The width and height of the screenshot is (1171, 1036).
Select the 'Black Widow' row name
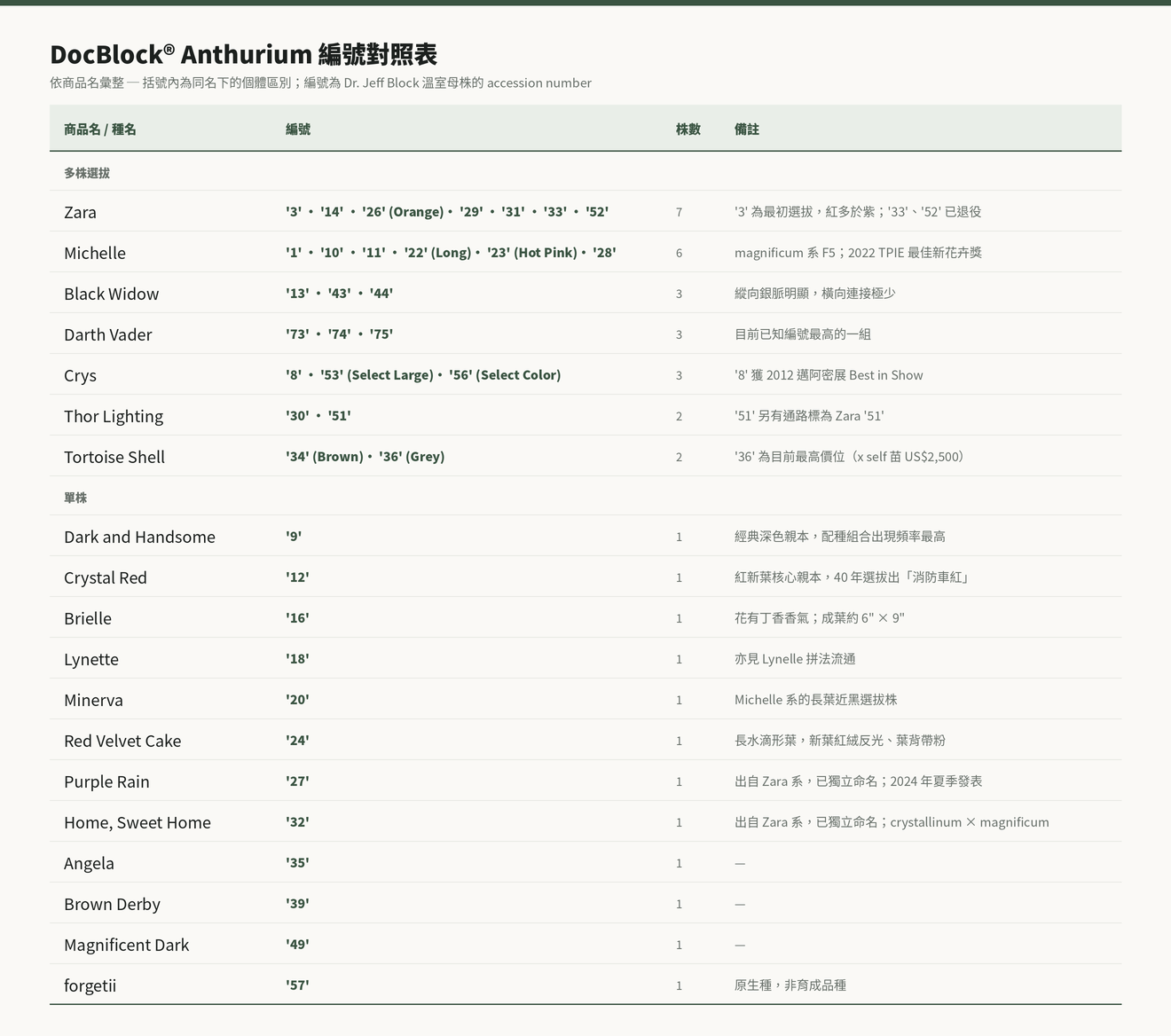tap(111, 294)
